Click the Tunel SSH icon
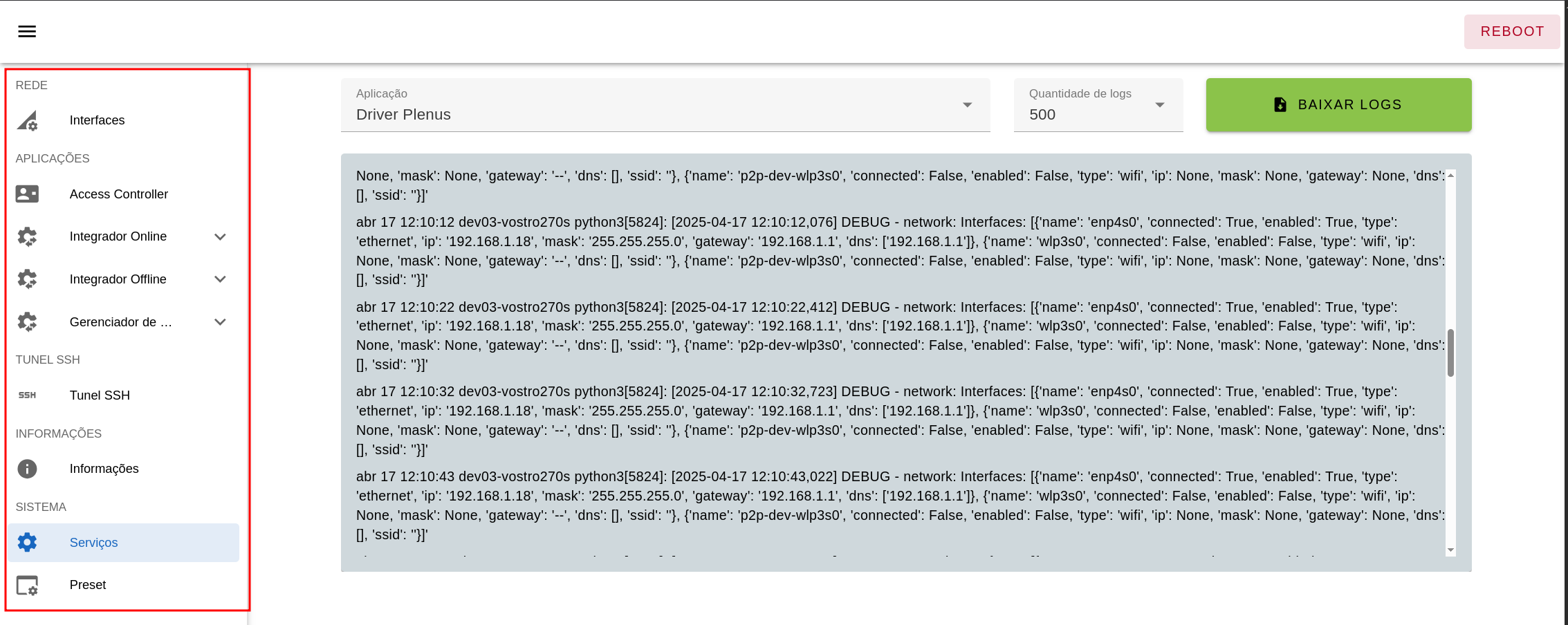Screen dimensions: 1568x625 27,395
